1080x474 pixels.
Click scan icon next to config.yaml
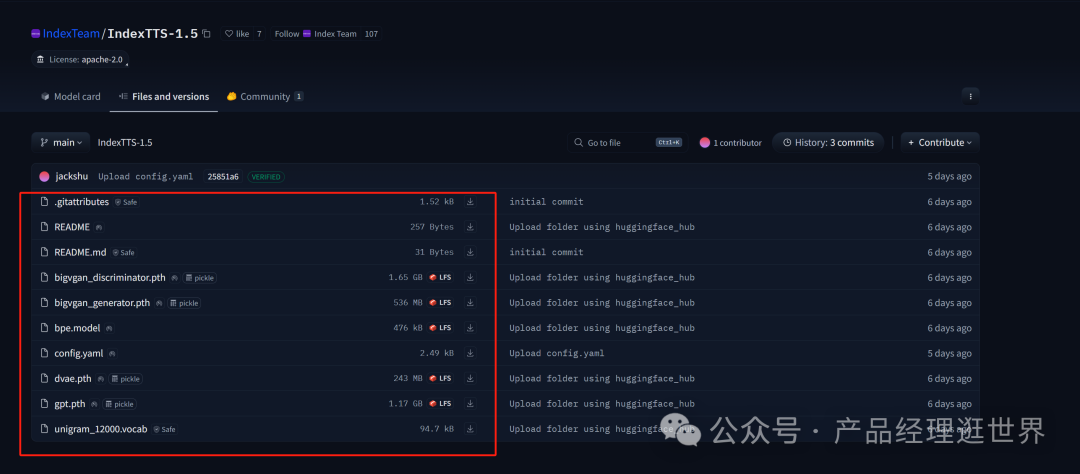pyautogui.click(x=112, y=353)
